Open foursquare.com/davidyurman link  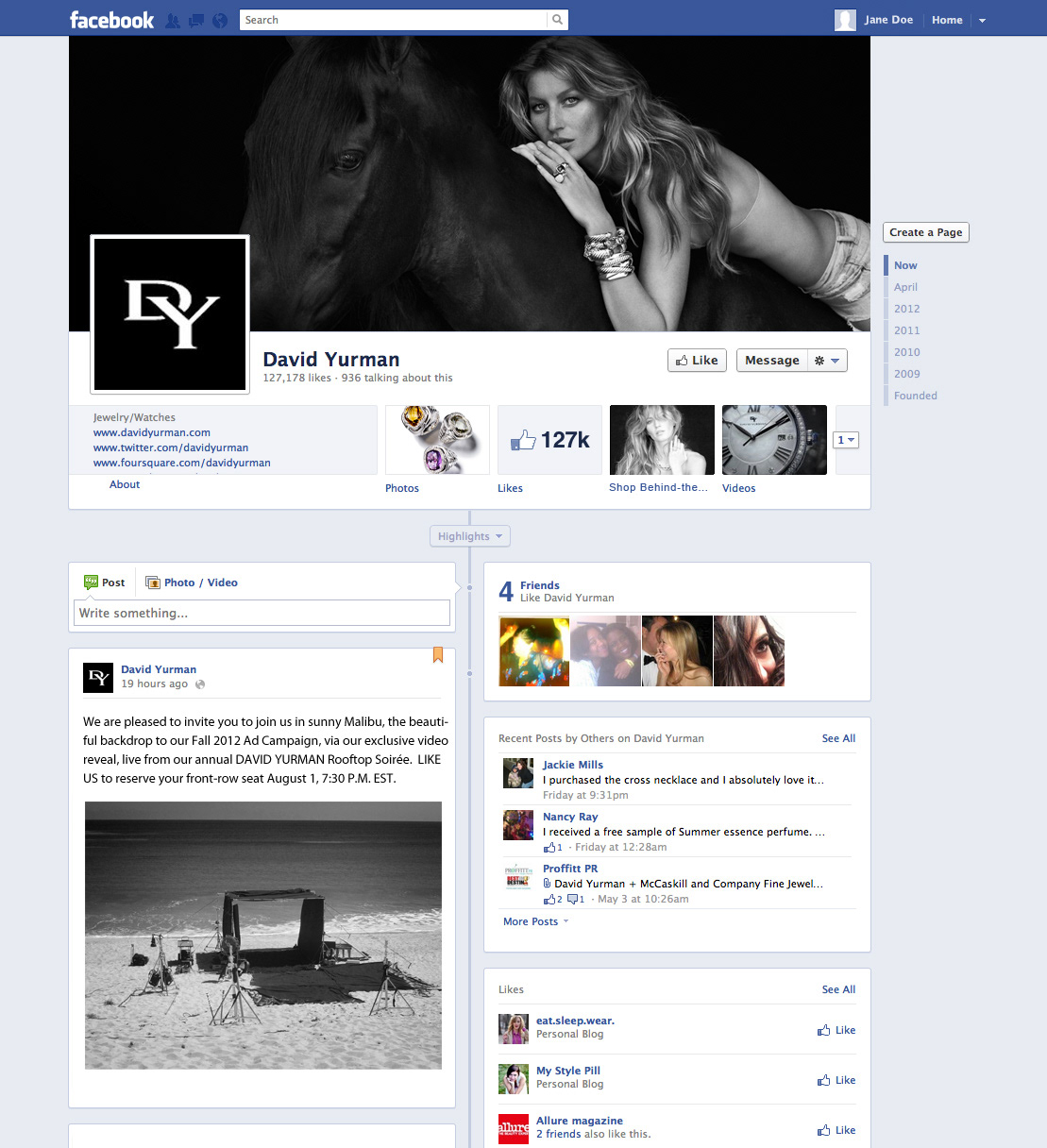[x=181, y=463]
